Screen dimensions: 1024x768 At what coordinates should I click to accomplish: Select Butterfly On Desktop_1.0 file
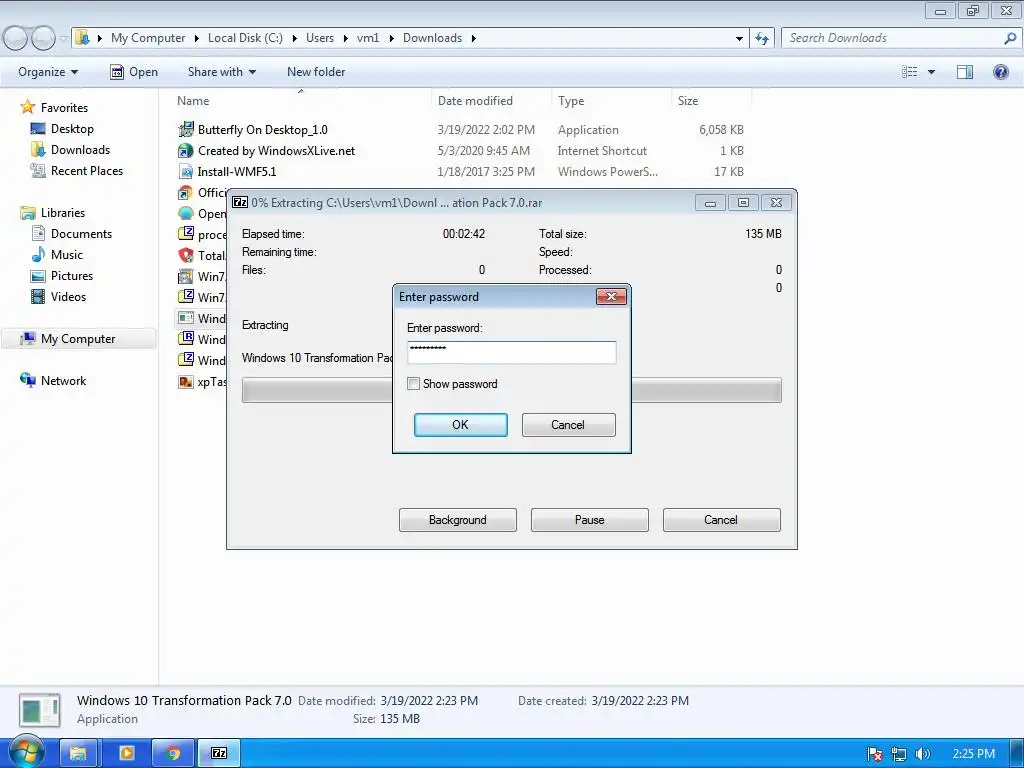point(263,130)
